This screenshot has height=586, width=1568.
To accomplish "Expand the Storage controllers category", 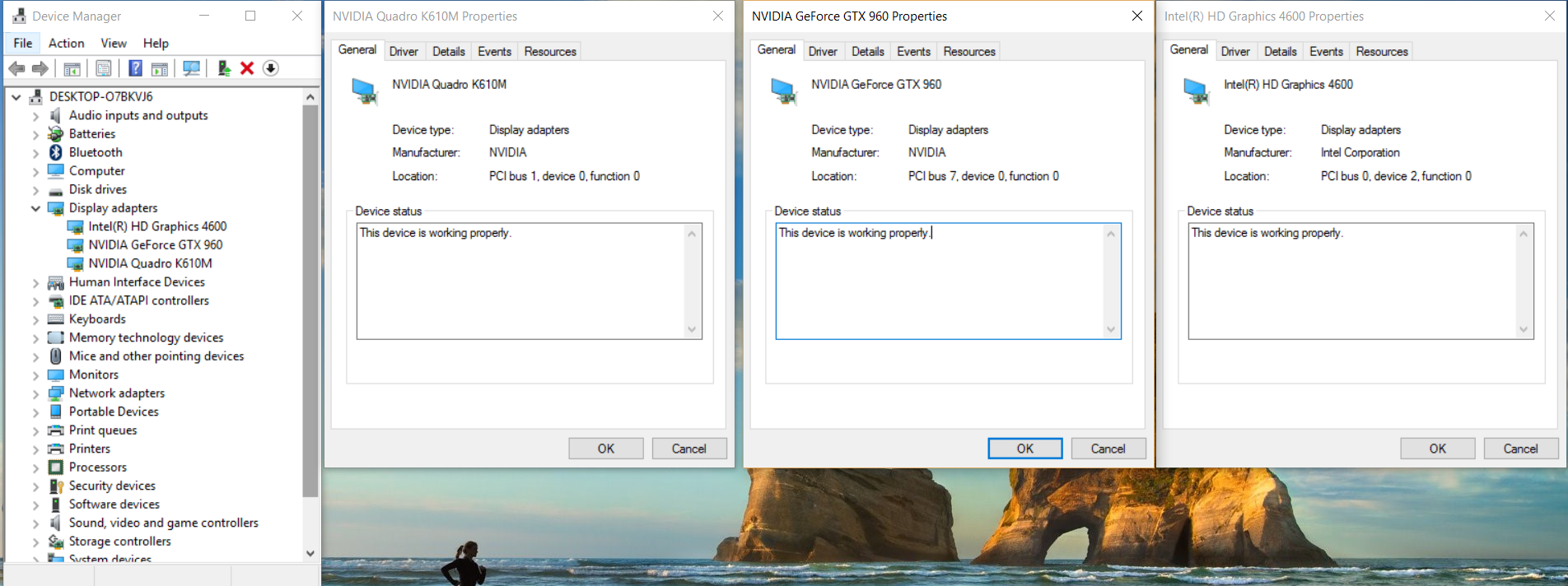I will 35,542.
